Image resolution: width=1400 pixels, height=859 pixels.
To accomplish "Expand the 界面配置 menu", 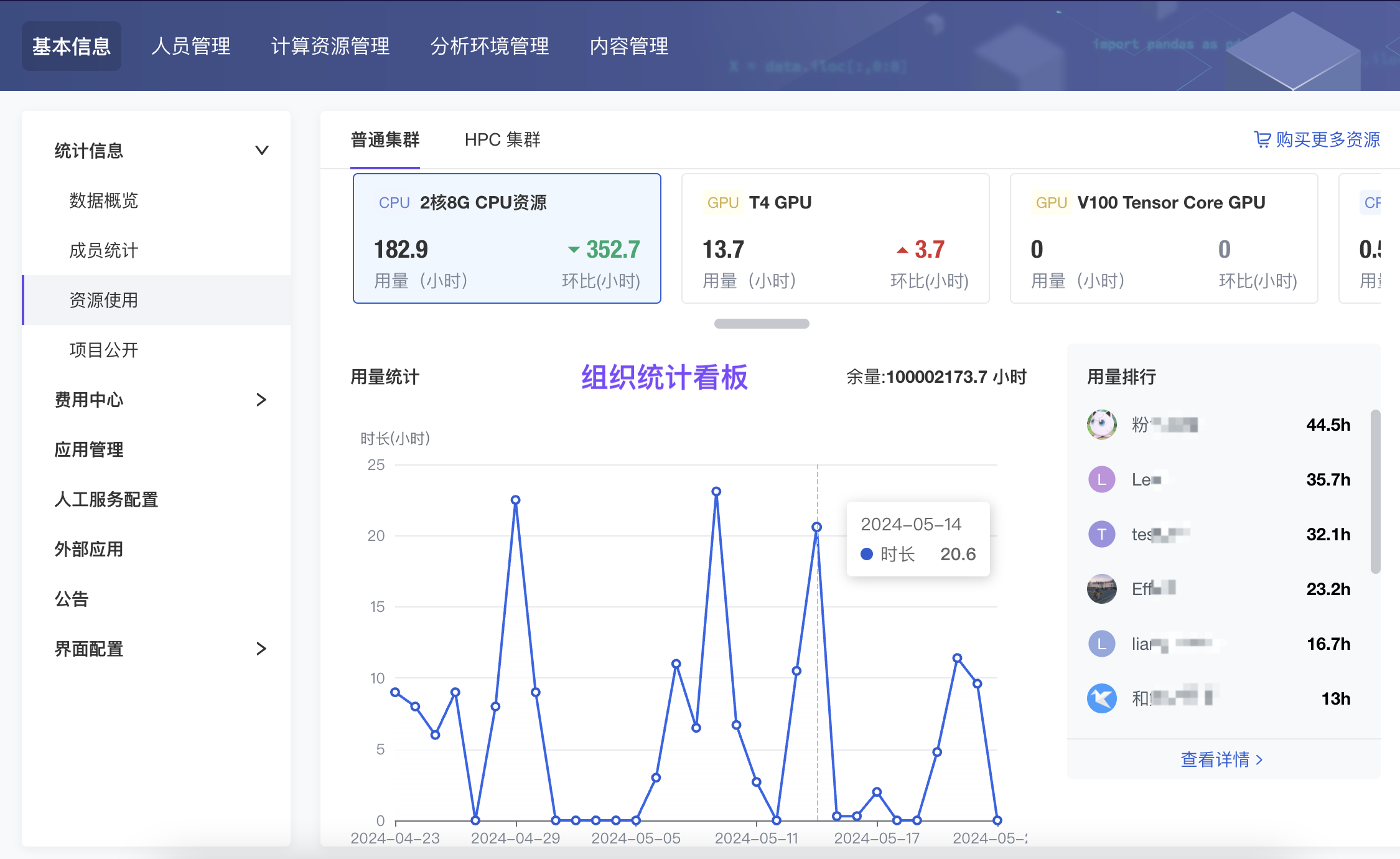I will pos(262,649).
